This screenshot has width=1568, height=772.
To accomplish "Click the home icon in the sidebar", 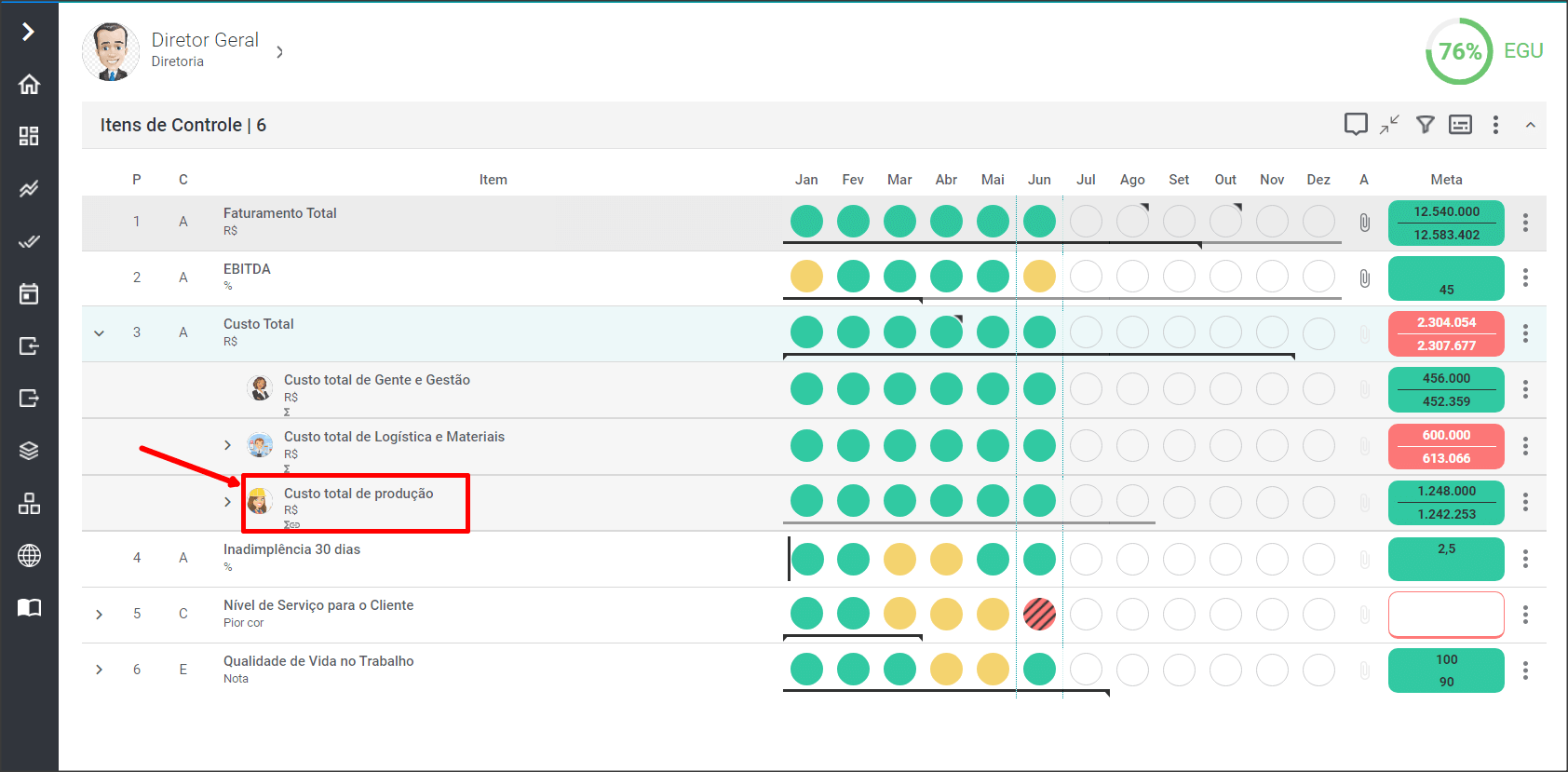I will click(29, 85).
